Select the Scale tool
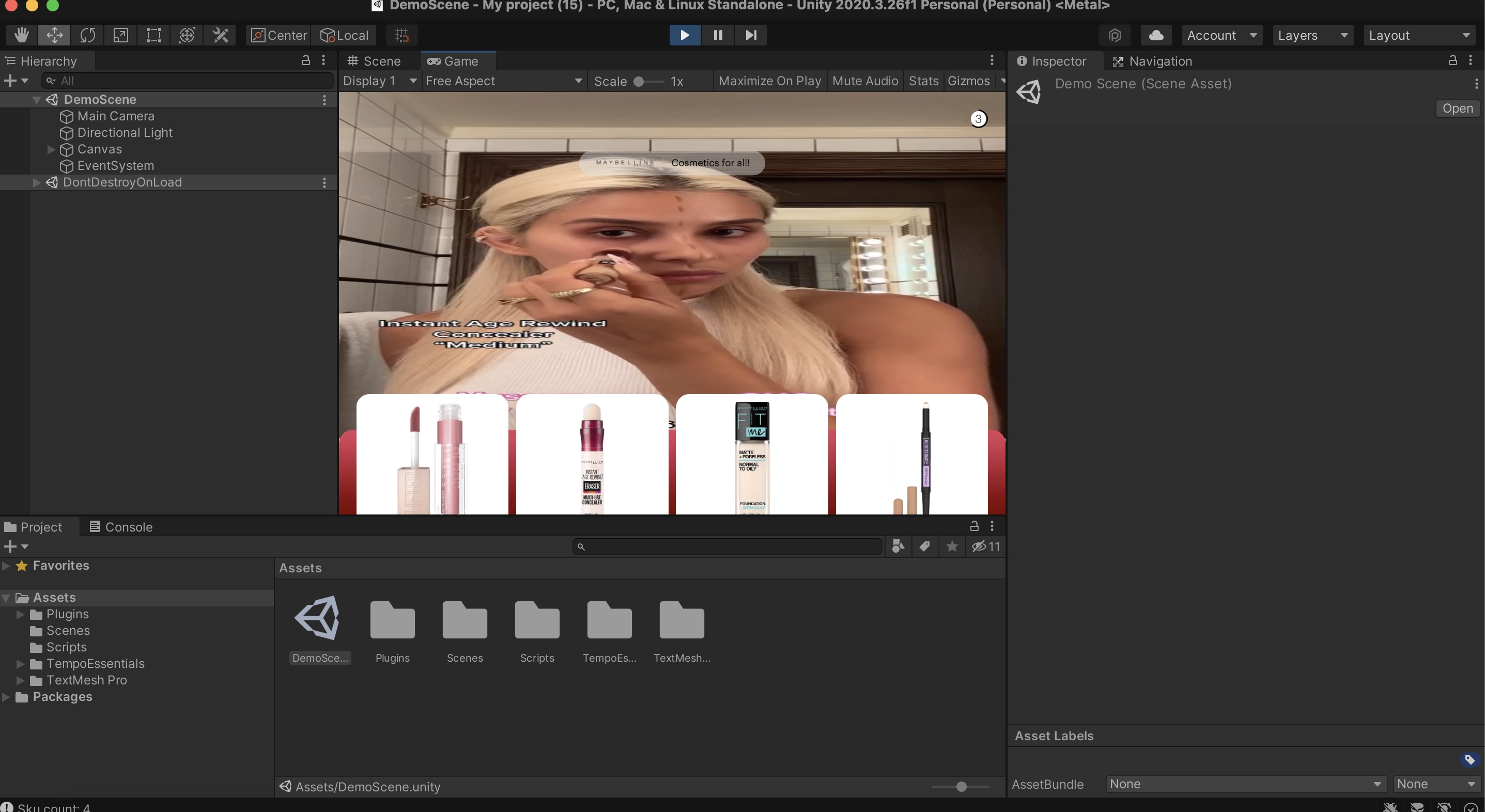 (120, 35)
